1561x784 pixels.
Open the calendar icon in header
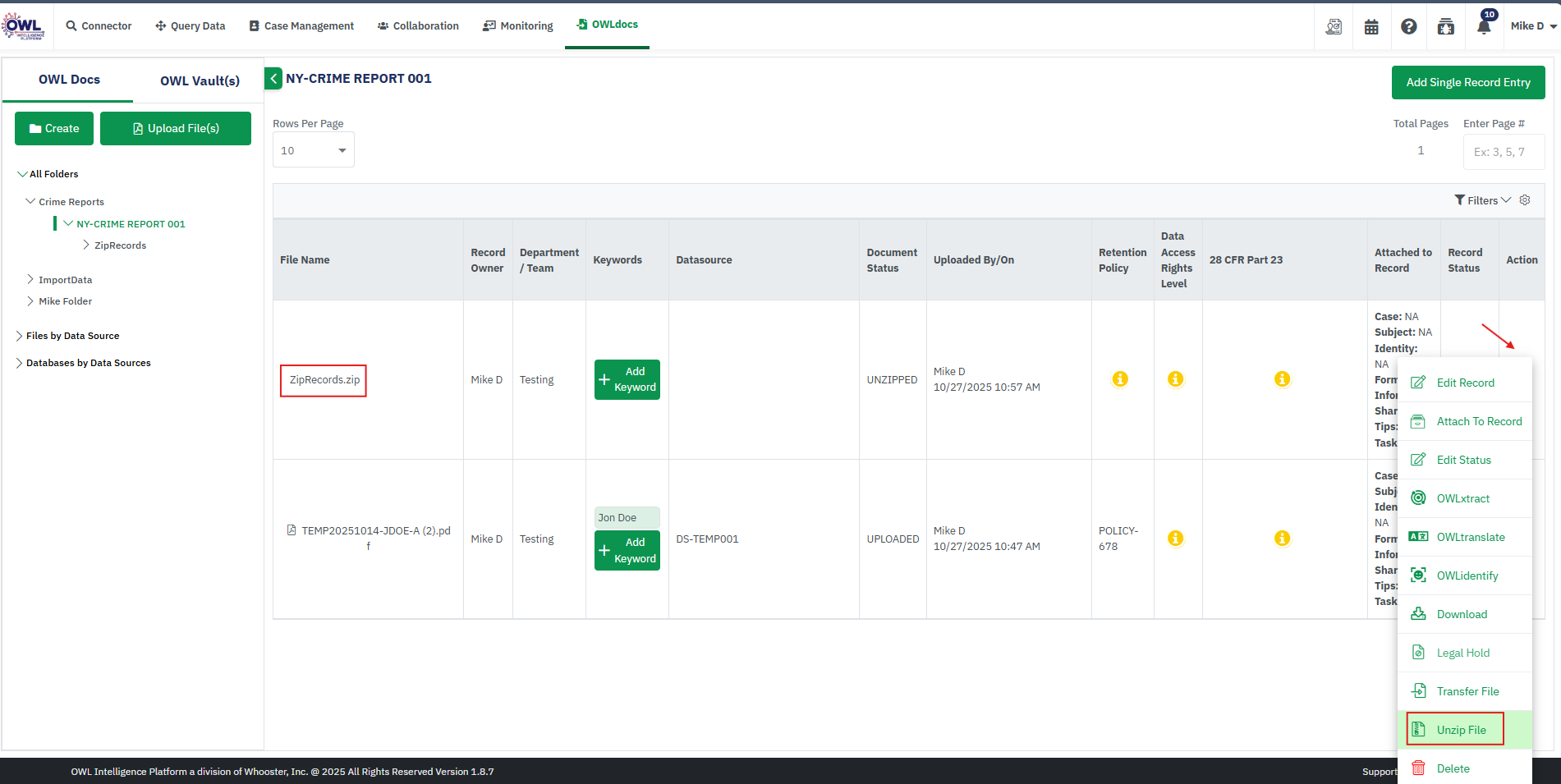[x=1371, y=27]
